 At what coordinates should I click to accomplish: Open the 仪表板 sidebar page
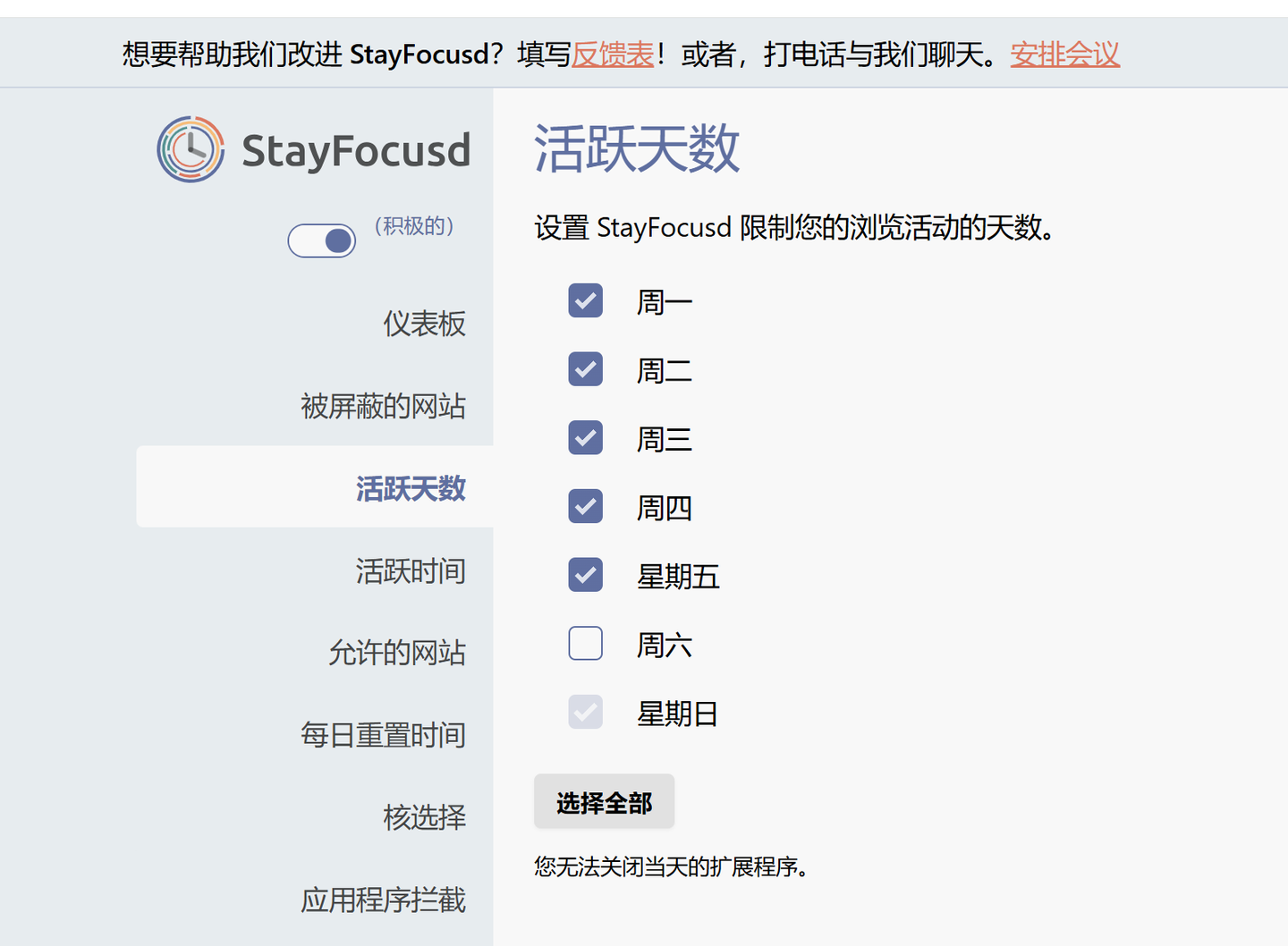(425, 324)
